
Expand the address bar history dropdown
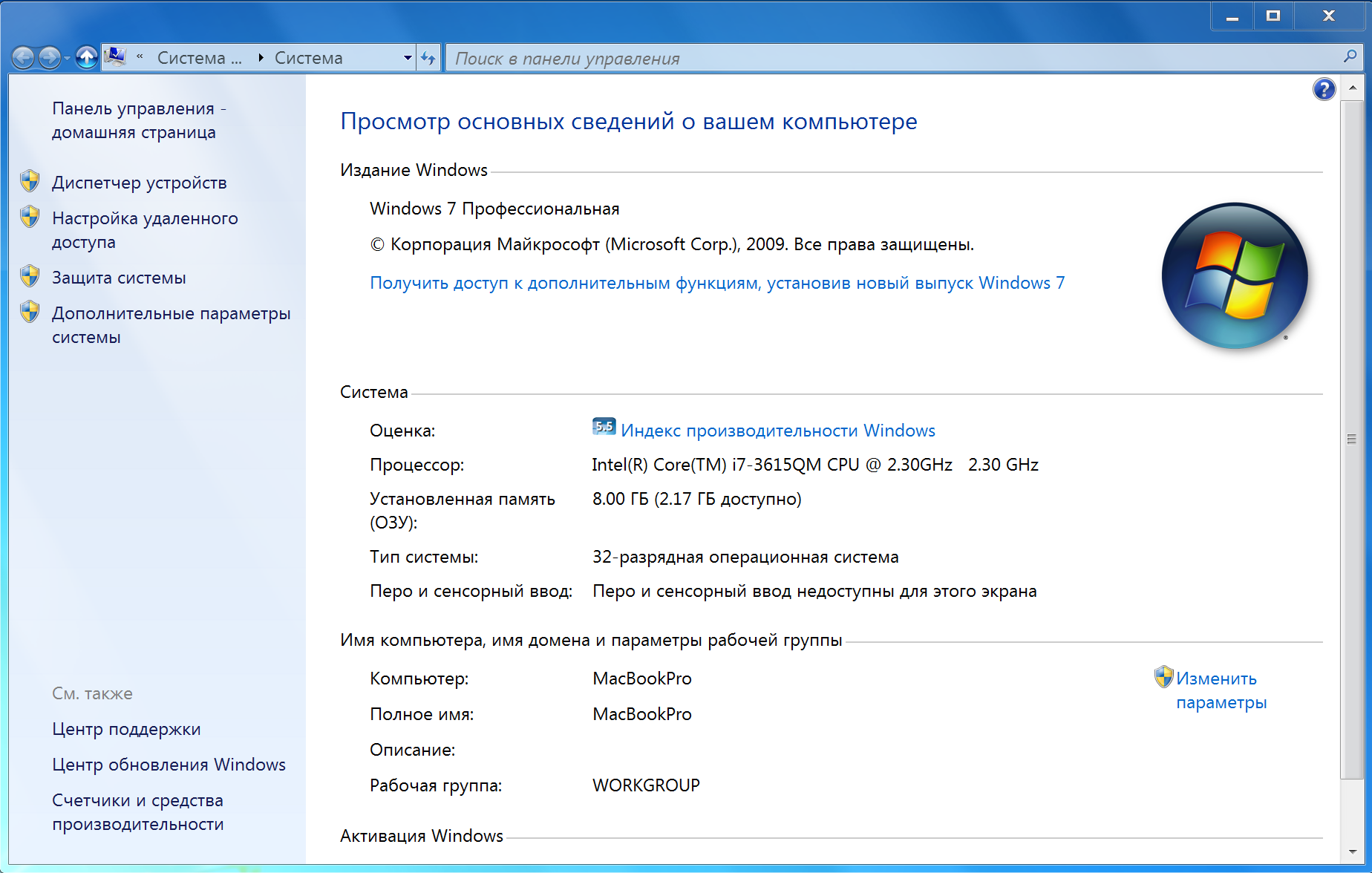click(408, 58)
